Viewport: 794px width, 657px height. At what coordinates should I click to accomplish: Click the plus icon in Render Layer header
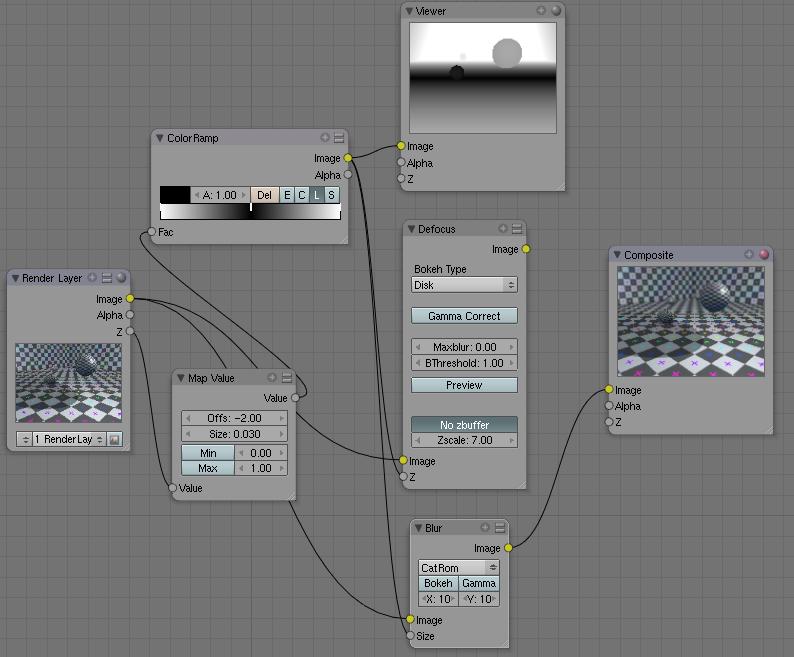pyautogui.click(x=92, y=277)
